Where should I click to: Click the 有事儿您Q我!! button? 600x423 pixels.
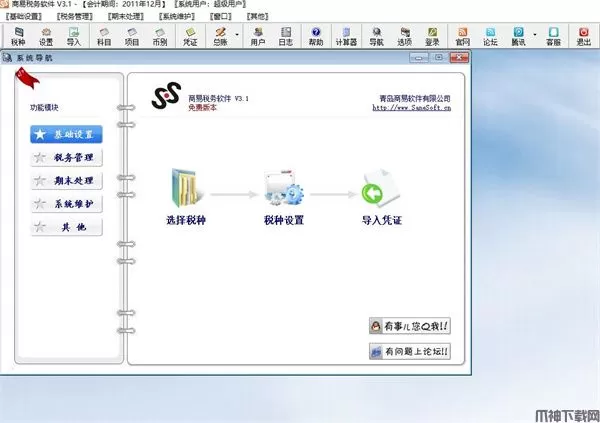click(x=409, y=326)
